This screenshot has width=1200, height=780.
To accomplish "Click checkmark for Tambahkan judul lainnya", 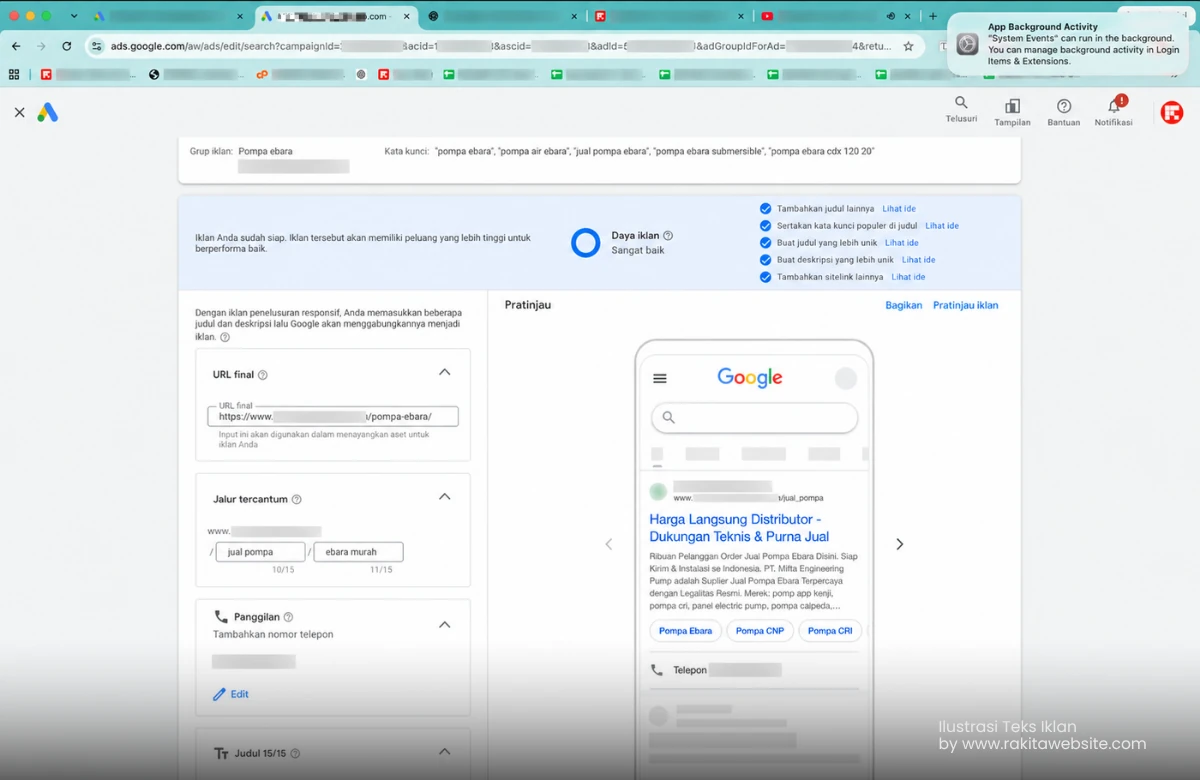I will click(x=765, y=209).
